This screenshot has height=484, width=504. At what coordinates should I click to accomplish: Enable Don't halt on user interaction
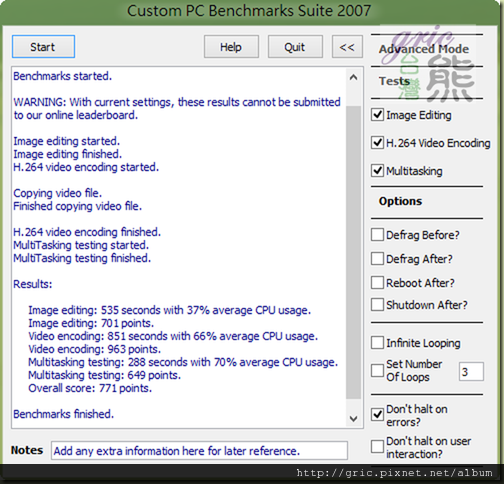[x=377, y=447]
